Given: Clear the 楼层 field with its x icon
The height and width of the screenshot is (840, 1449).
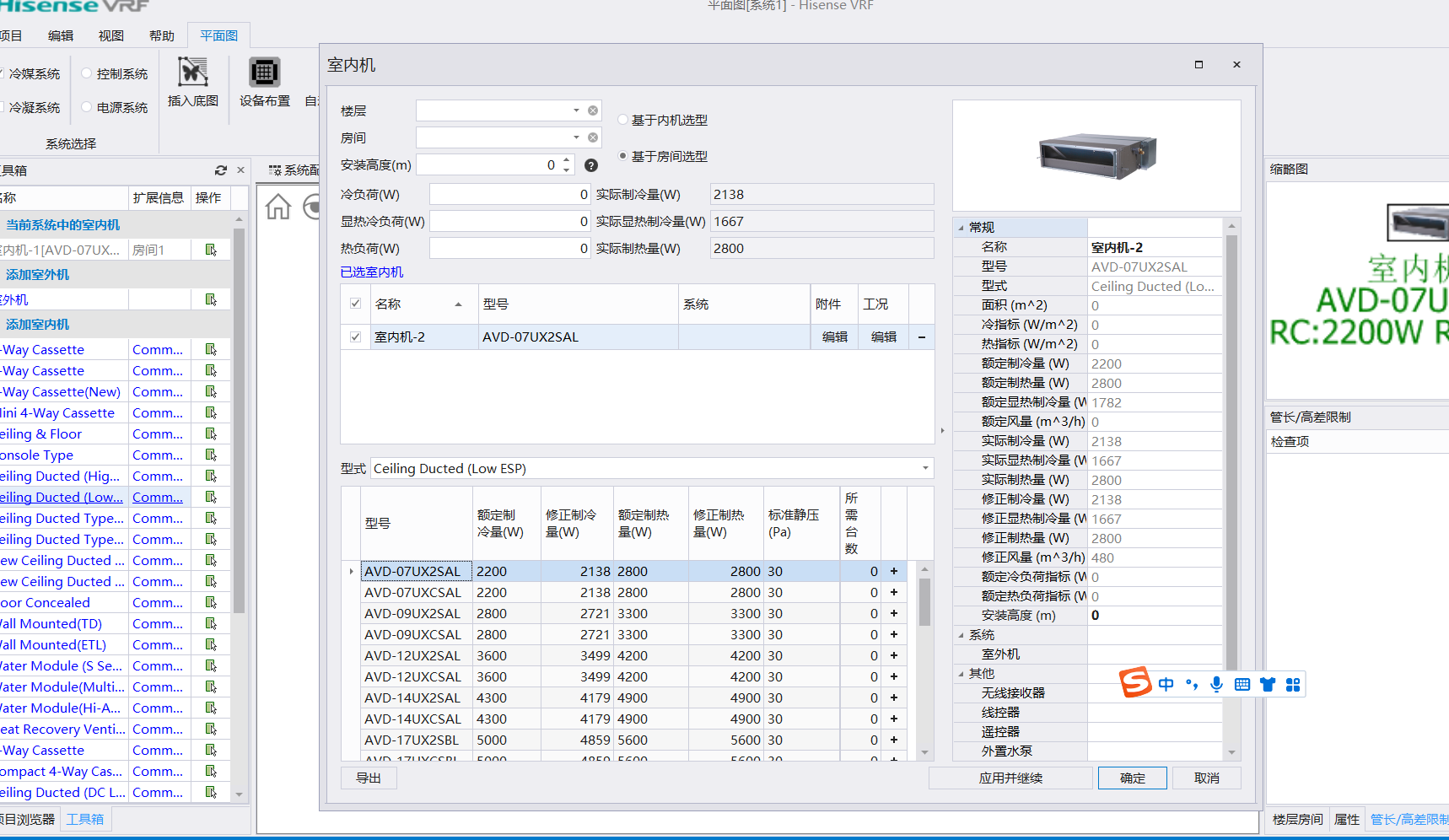Looking at the screenshot, I should click(593, 110).
